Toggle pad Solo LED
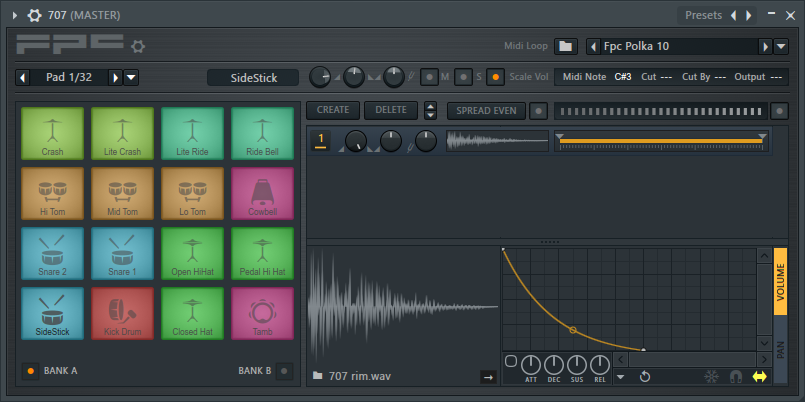This screenshot has width=805, height=402. [464, 77]
